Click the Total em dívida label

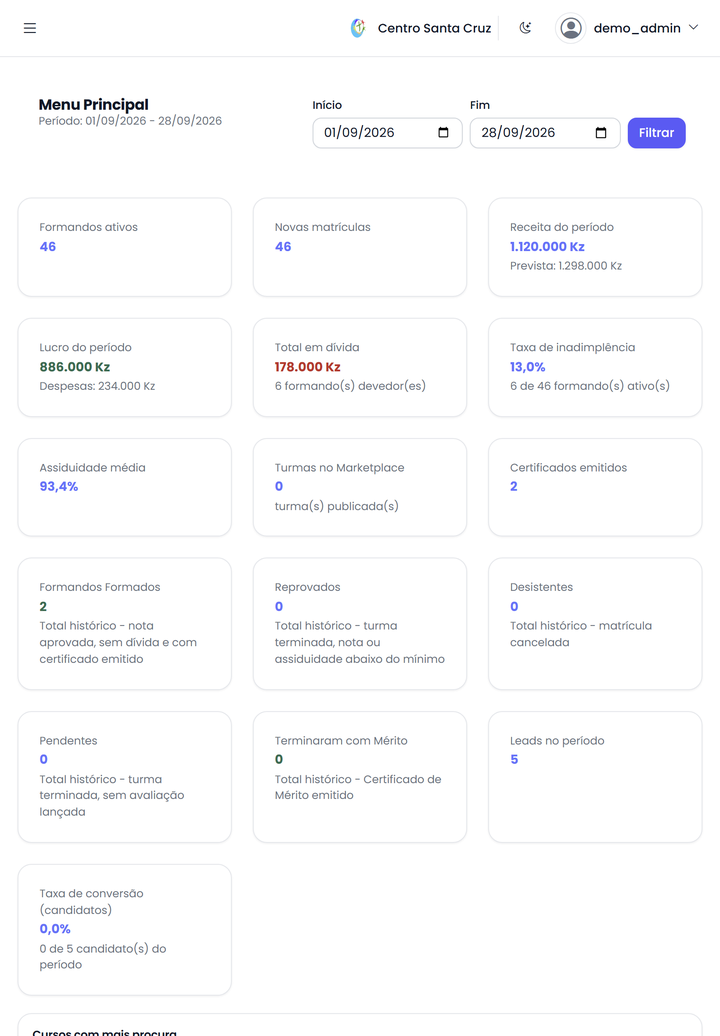pos(317,347)
